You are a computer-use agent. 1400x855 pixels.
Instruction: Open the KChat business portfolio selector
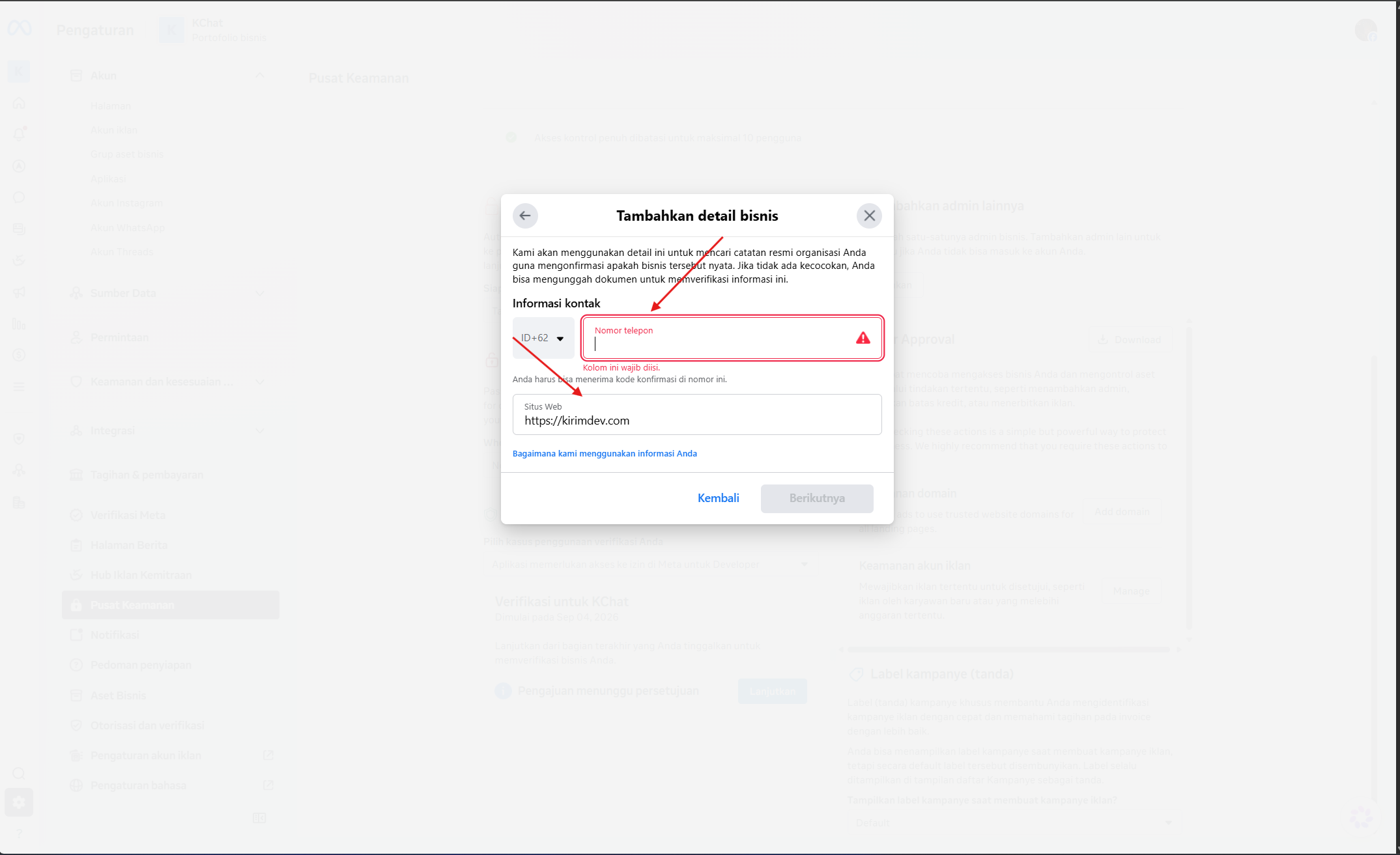[212, 30]
